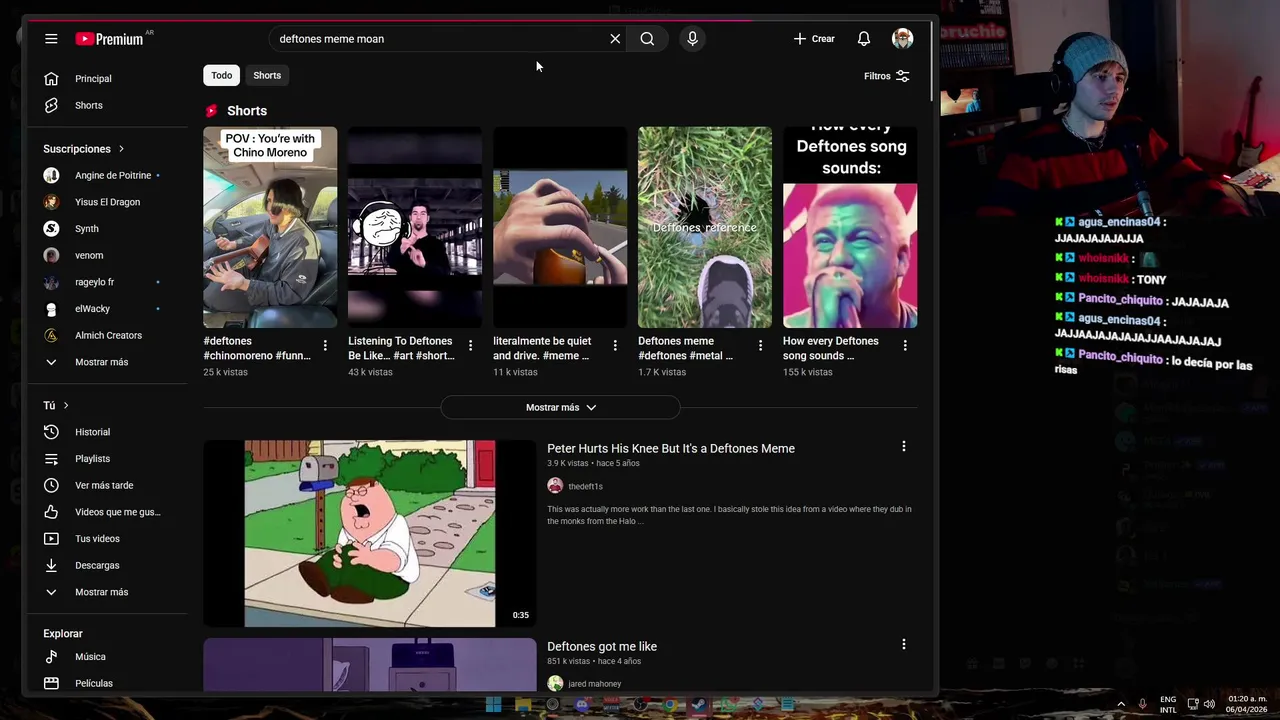Image resolution: width=1280 pixels, height=720 pixels.
Task: Open Peter Hurts His Knee video title
Action: [671, 449]
